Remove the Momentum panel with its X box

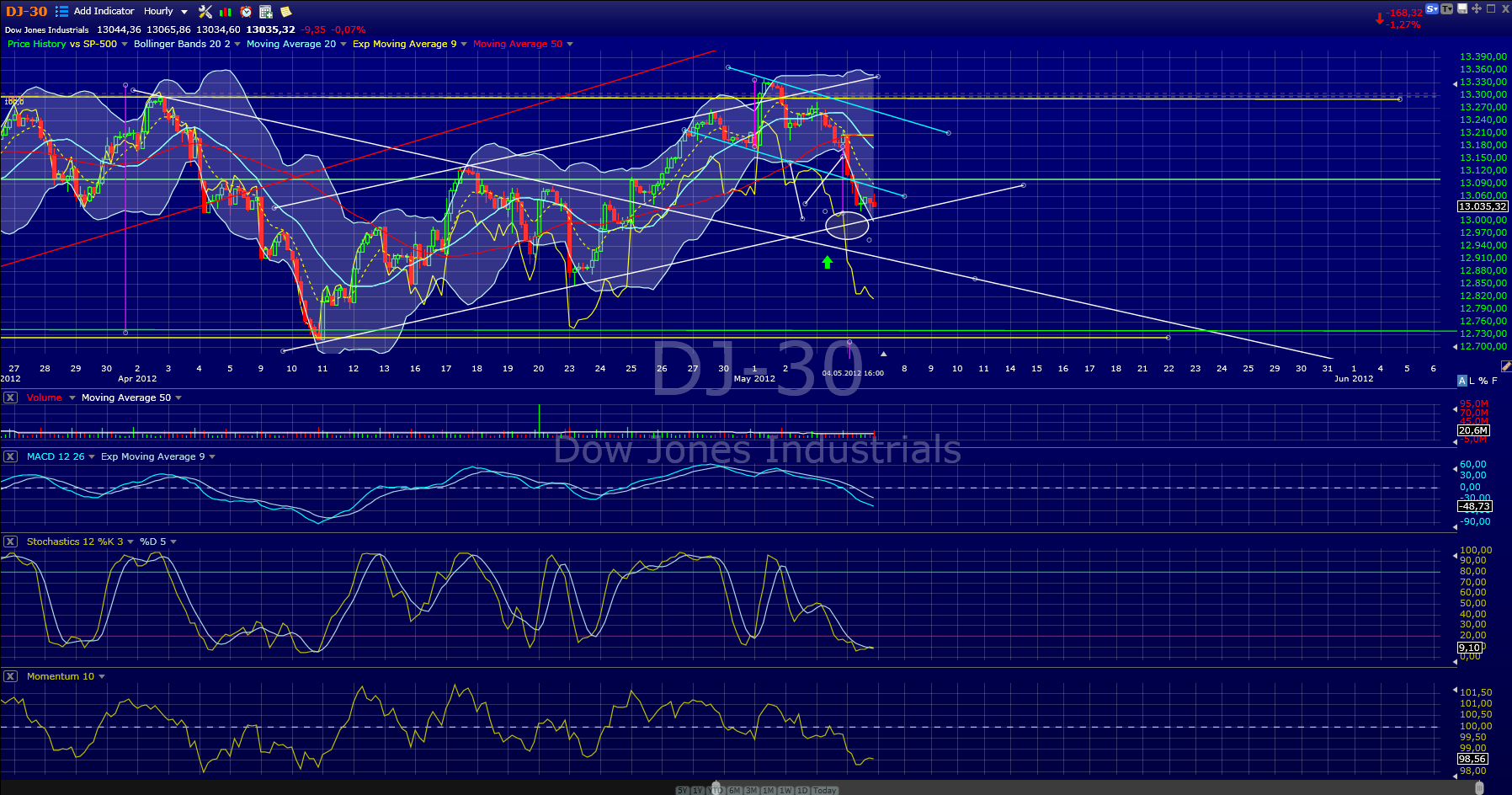tap(10, 676)
